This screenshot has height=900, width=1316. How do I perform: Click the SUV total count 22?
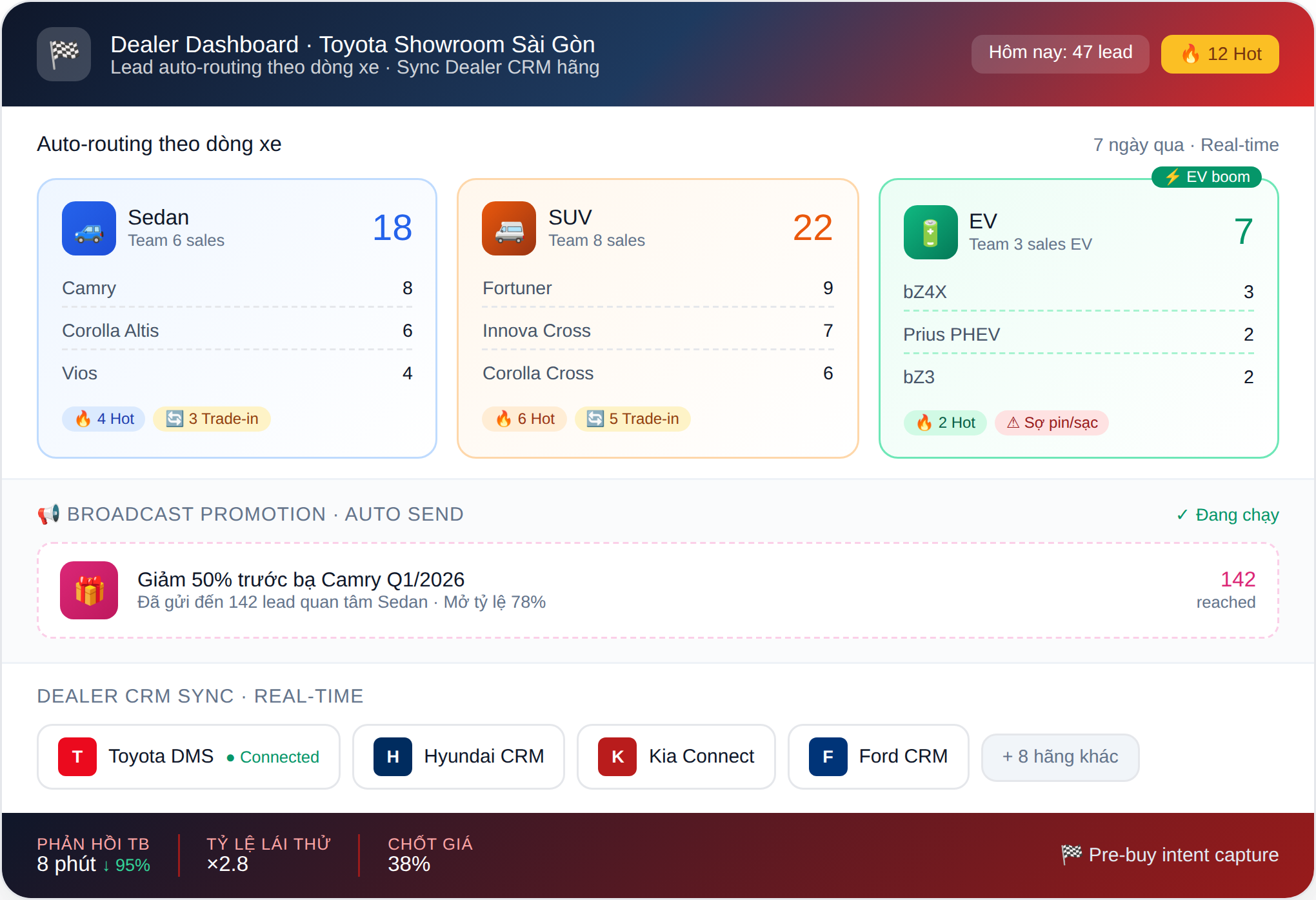(813, 228)
